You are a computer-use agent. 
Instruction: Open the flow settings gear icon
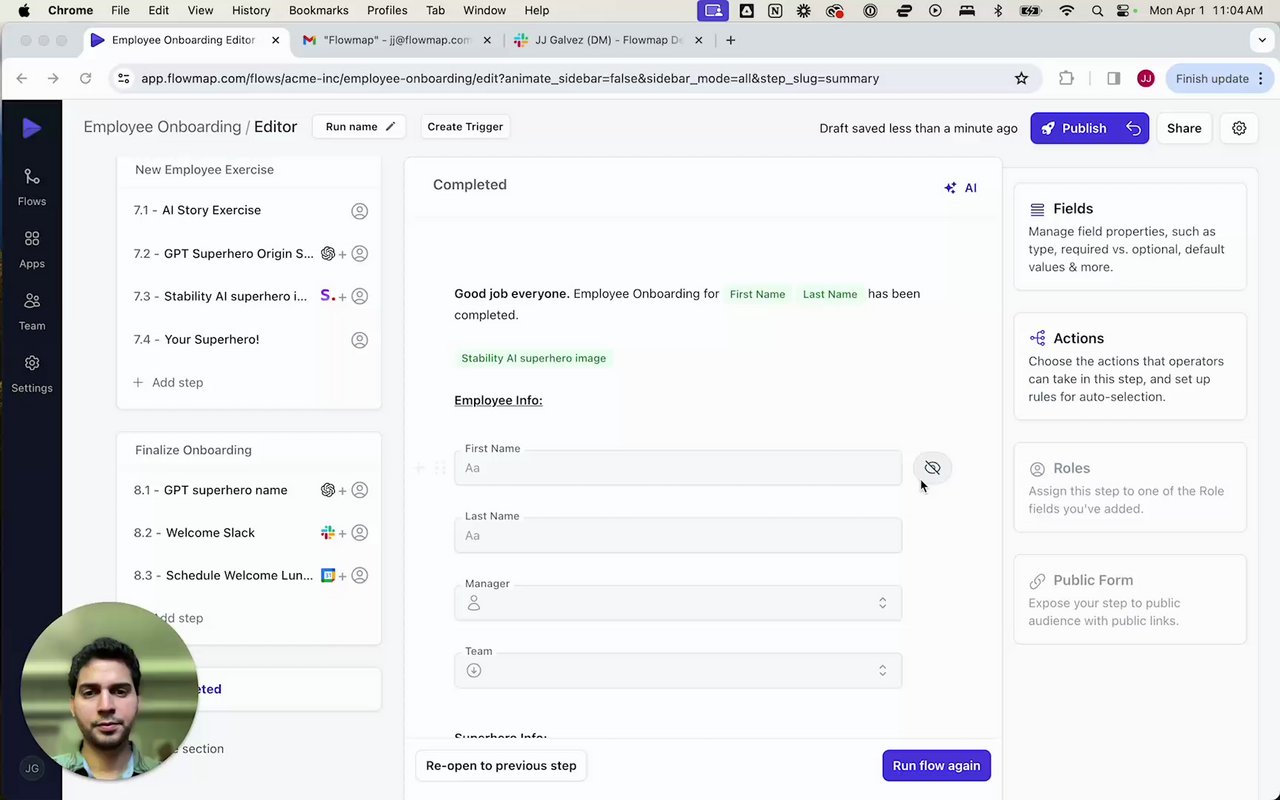pos(1239,128)
